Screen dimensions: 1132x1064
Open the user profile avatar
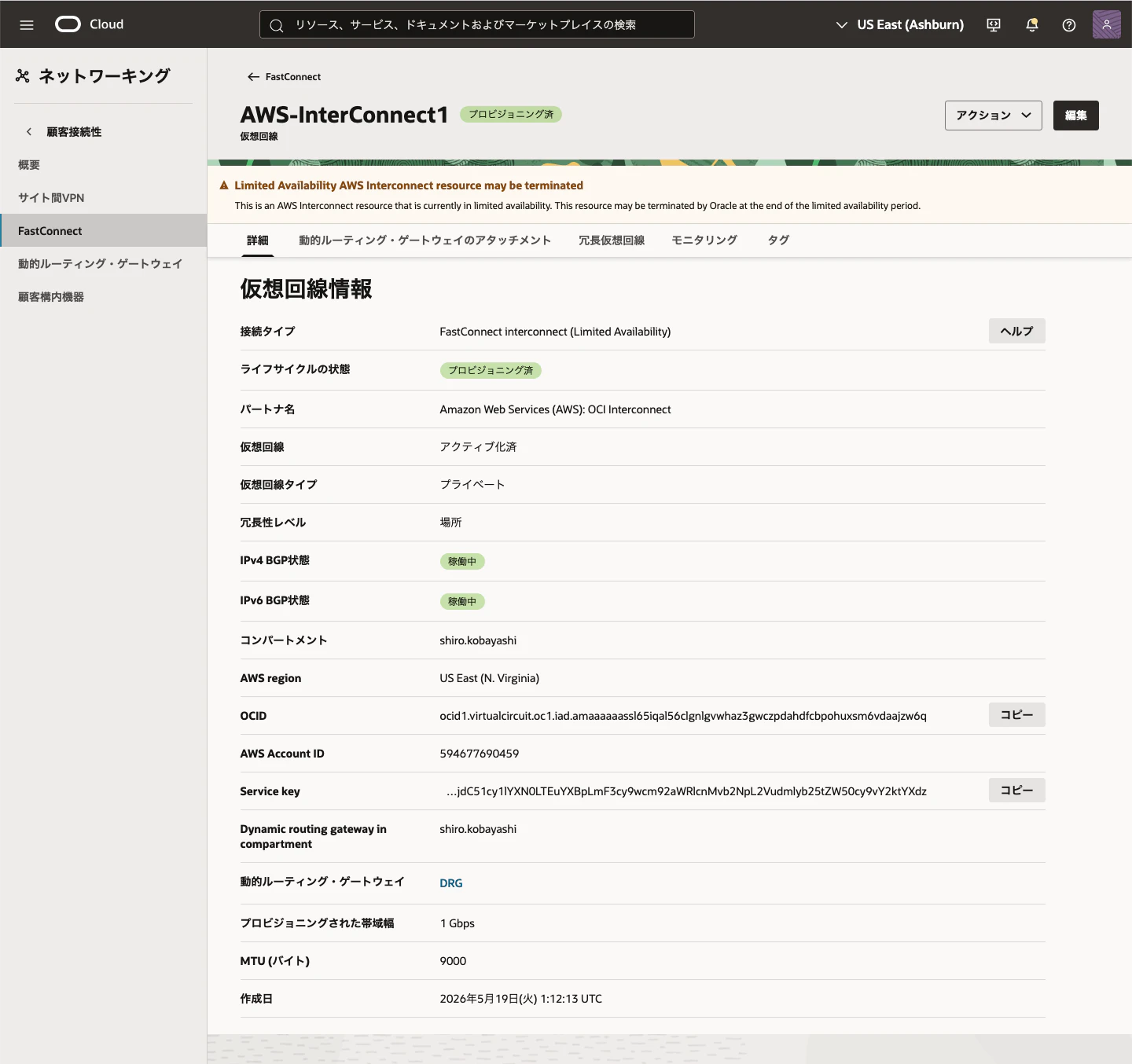click(1107, 24)
